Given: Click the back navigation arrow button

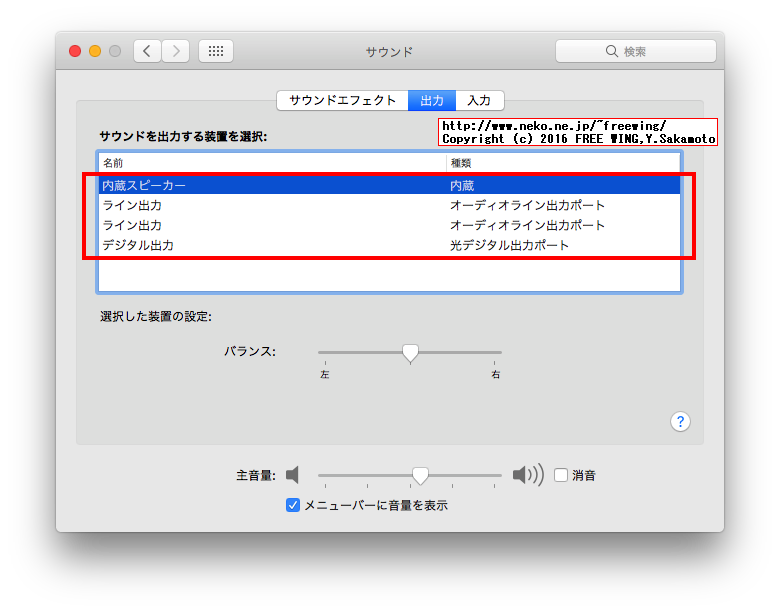Looking at the screenshot, I should (x=148, y=51).
